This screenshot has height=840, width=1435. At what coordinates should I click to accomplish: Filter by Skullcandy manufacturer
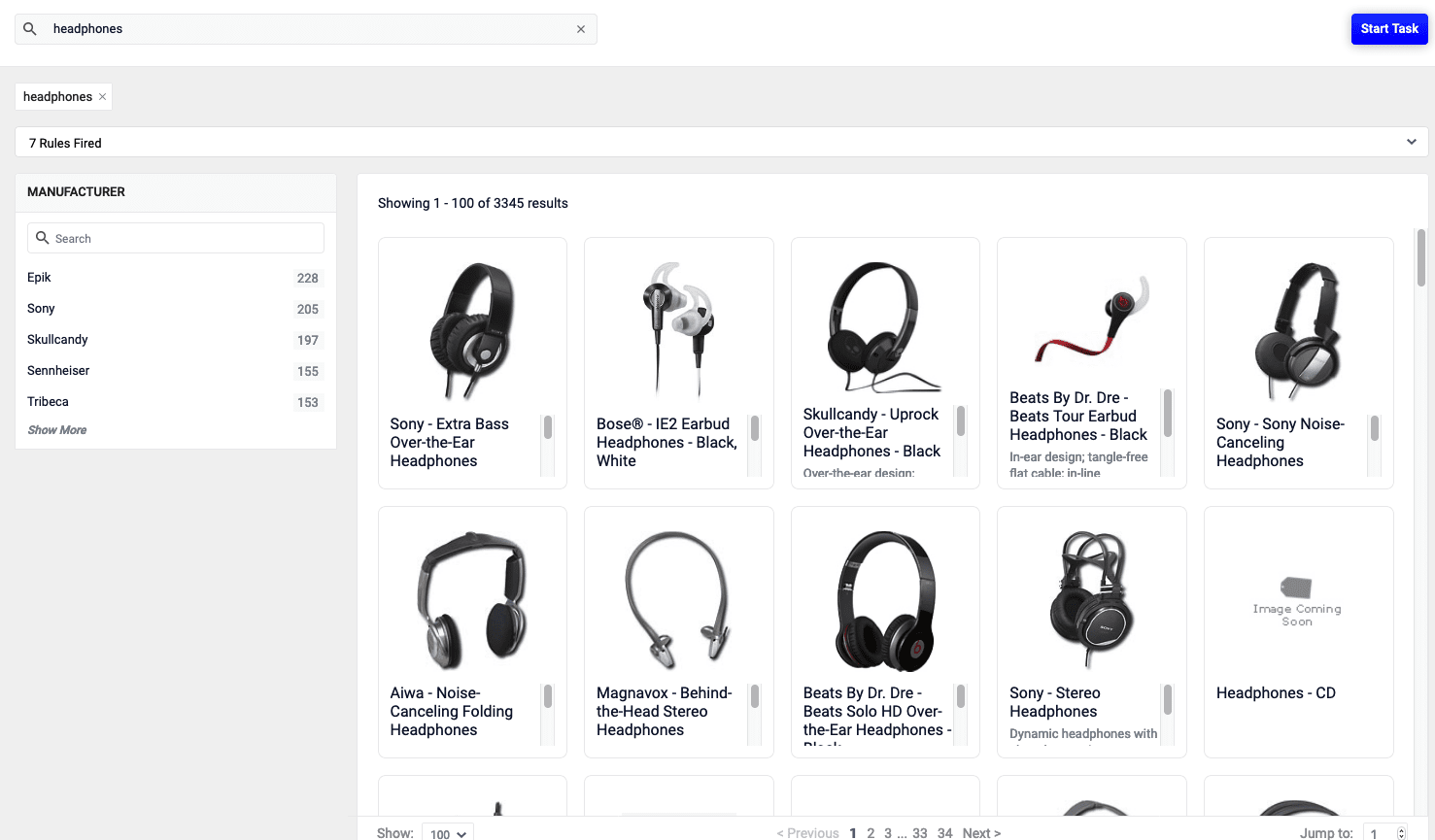[57, 340]
